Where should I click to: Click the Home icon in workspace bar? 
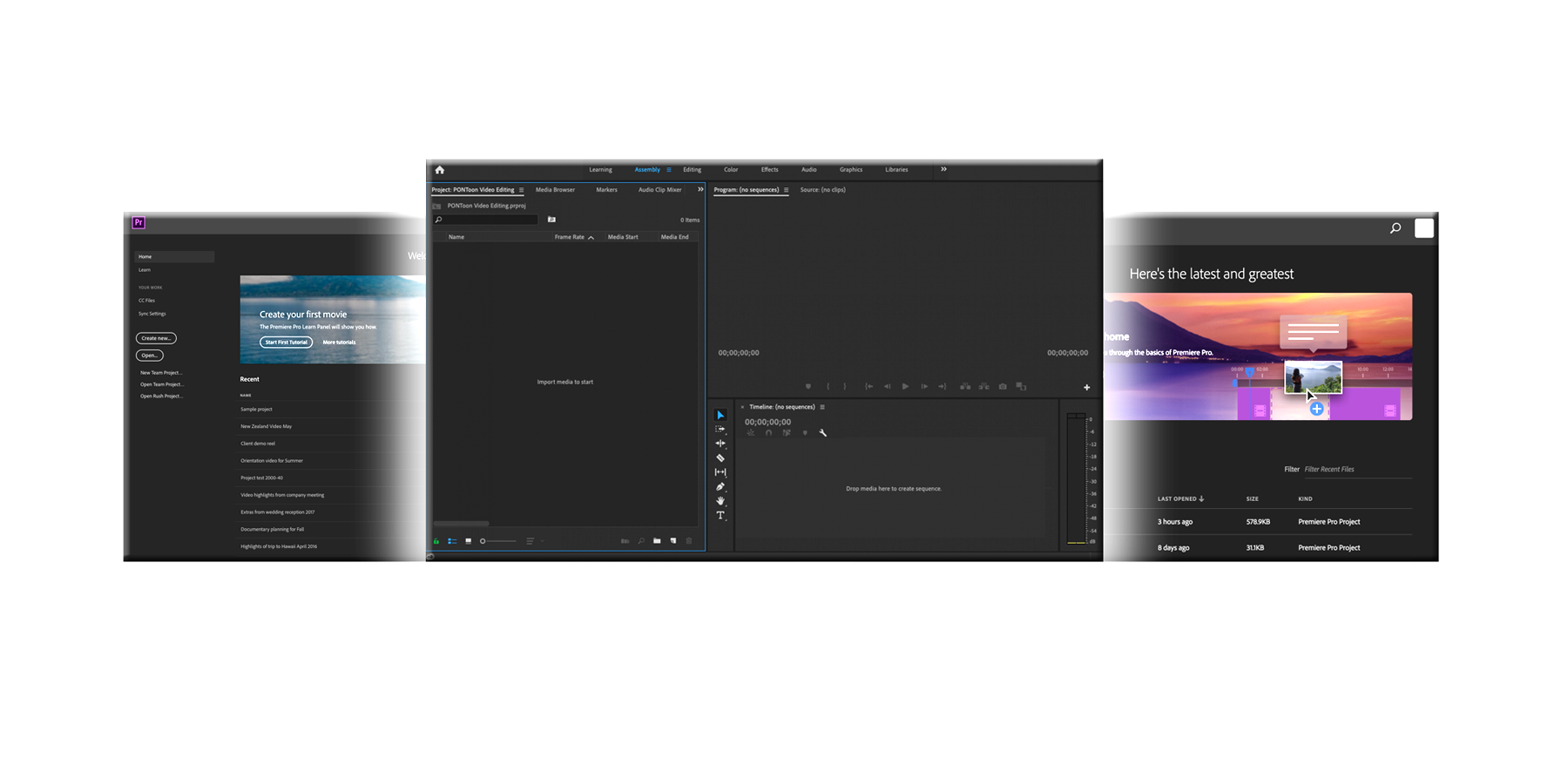click(x=440, y=170)
